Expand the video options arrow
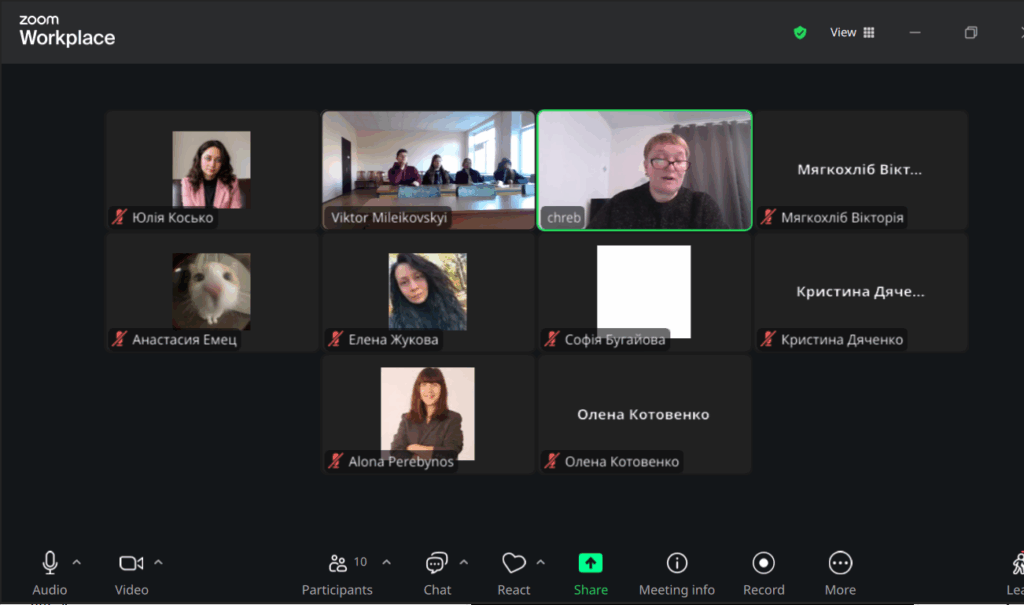1024x605 pixels. [x=158, y=562]
